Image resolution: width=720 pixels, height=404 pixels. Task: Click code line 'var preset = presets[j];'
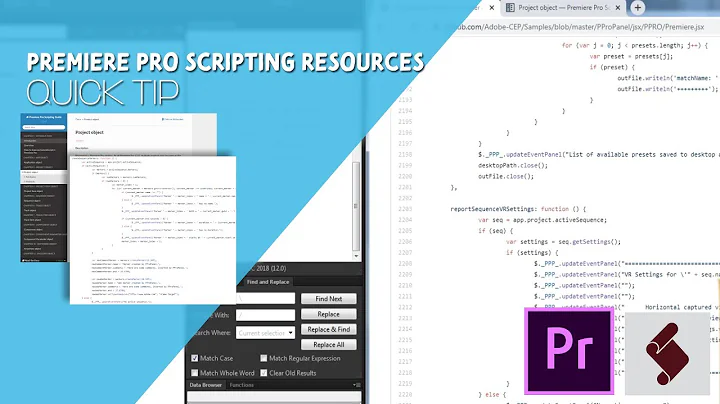[631, 56]
